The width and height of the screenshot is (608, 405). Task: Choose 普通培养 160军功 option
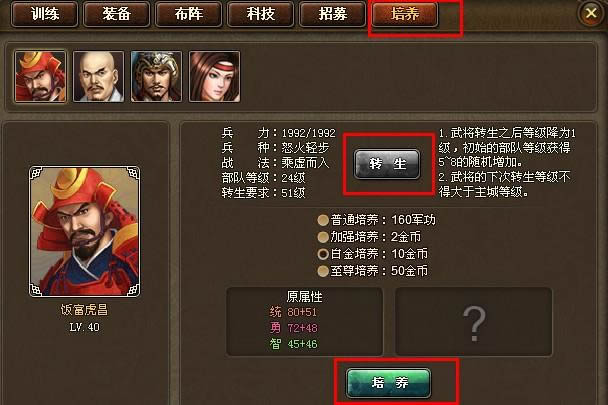[x=377, y=220]
